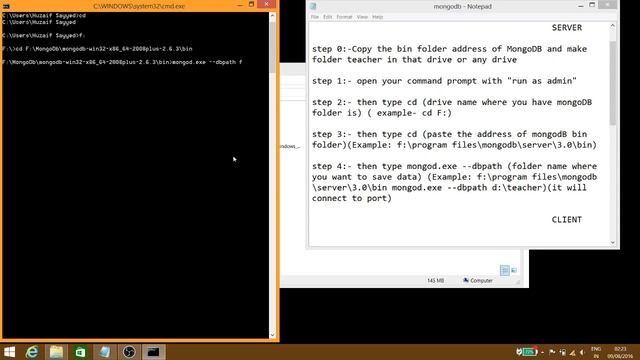This screenshot has height=360, width=640.
Task: Open the volume speaker icon in tray
Action: click(582, 352)
